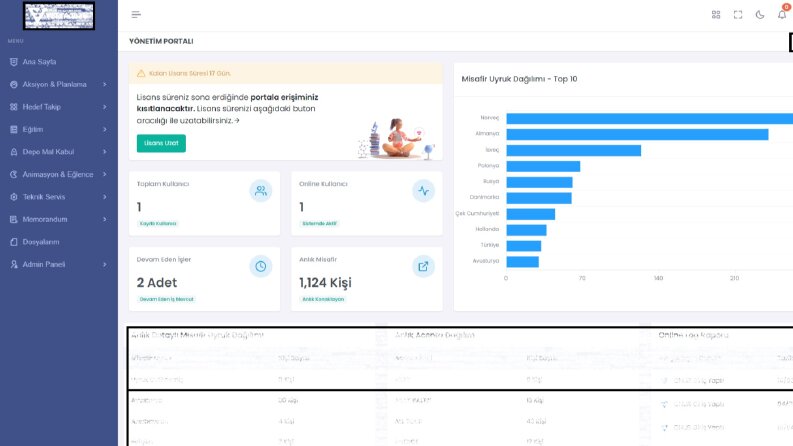Click the Türkiye bar in chart
This screenshot has height=446, width=793.
point(523,246)
